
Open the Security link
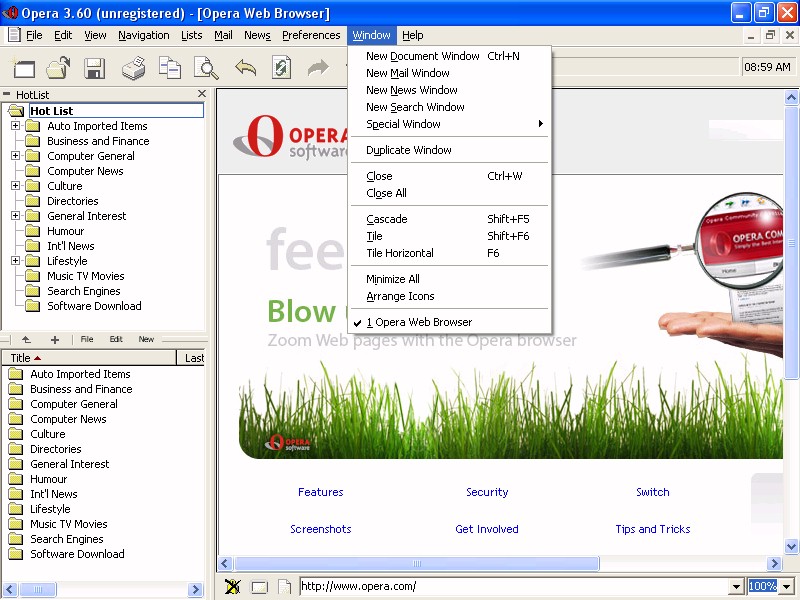click(x=487, y=492)
